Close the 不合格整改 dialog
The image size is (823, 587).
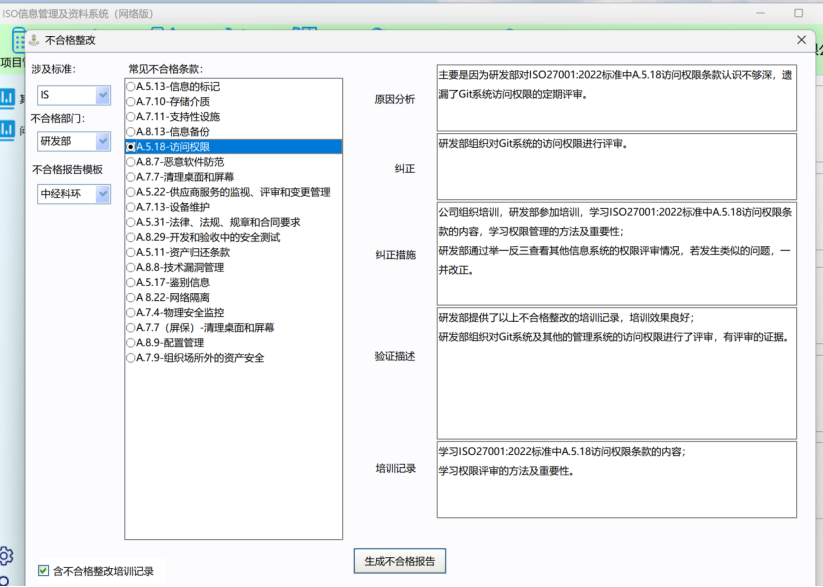[x=801, y=40]
